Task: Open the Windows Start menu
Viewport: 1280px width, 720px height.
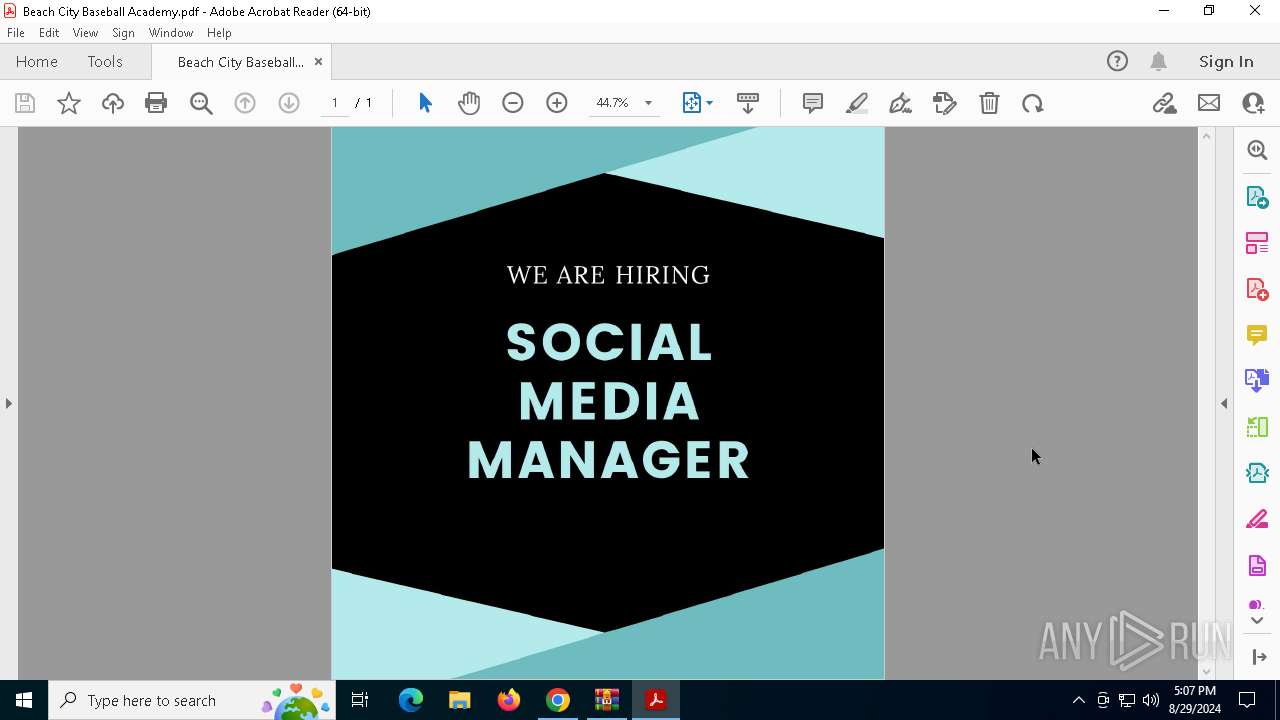Action: tap(24, 700)
